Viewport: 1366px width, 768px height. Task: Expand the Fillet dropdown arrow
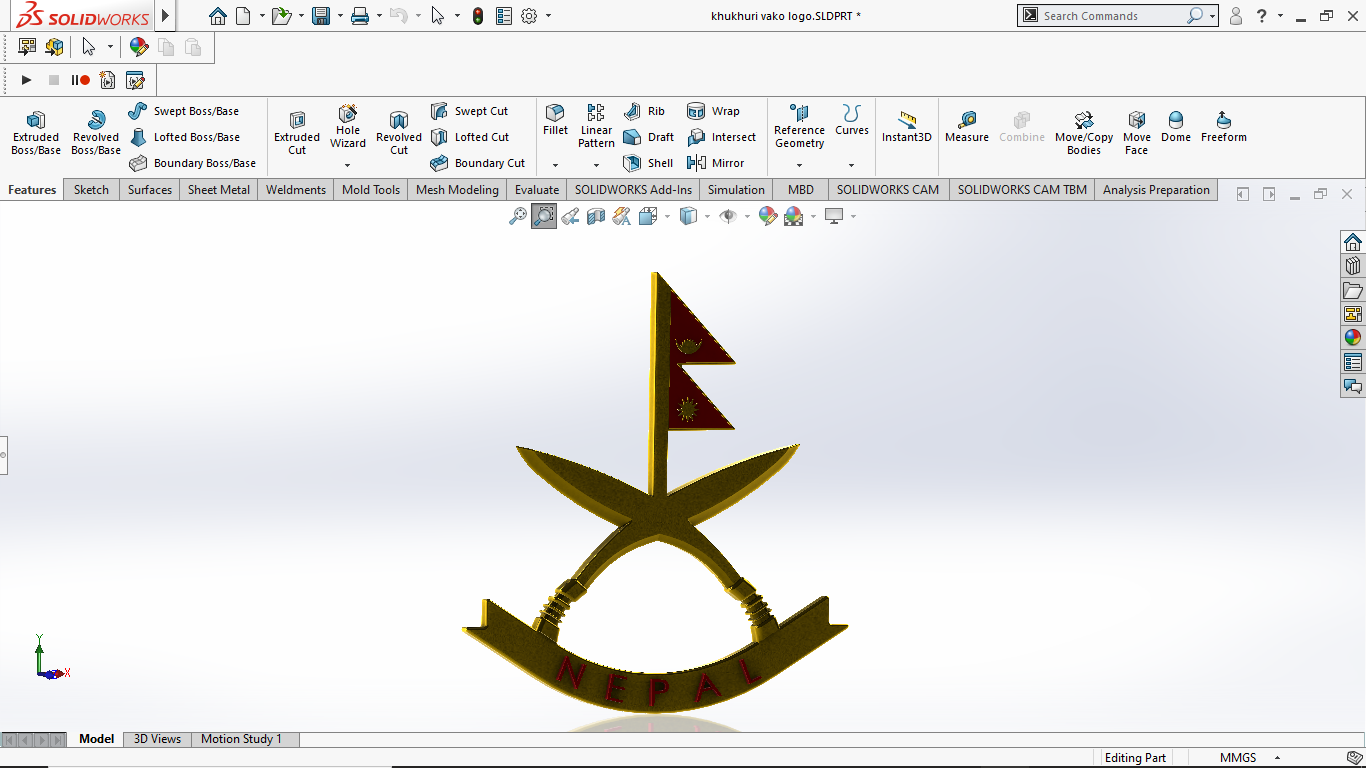(x=555, y=165)
